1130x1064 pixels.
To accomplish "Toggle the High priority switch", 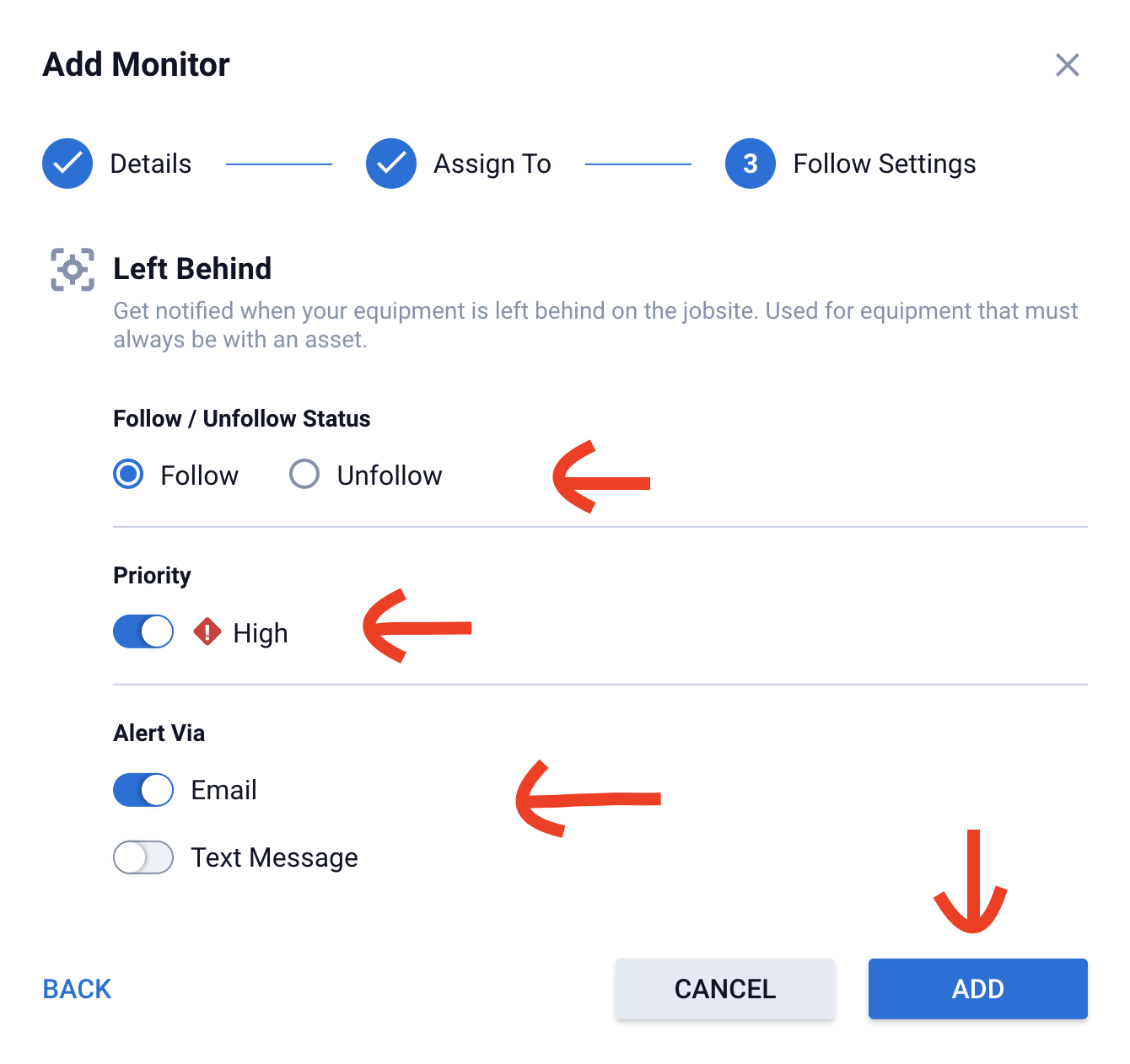I will pos(143,631).
